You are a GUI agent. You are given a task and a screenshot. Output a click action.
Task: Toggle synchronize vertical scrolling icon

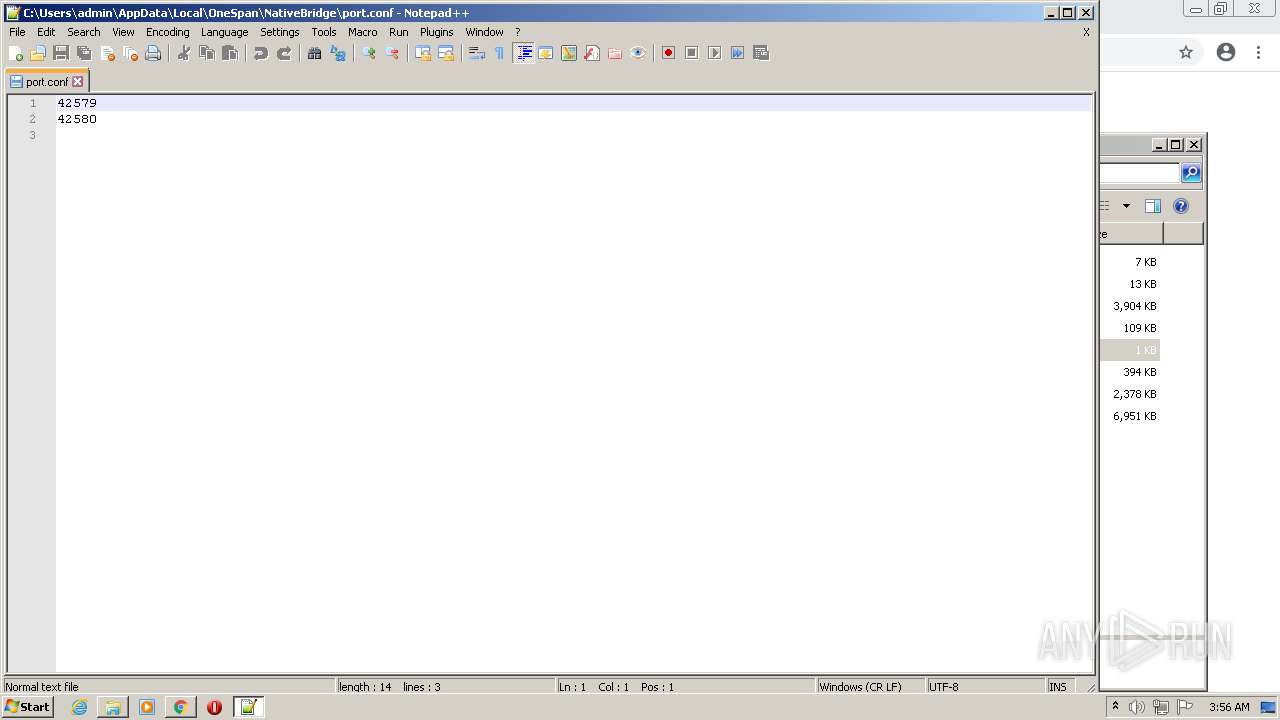coord(423,53)
